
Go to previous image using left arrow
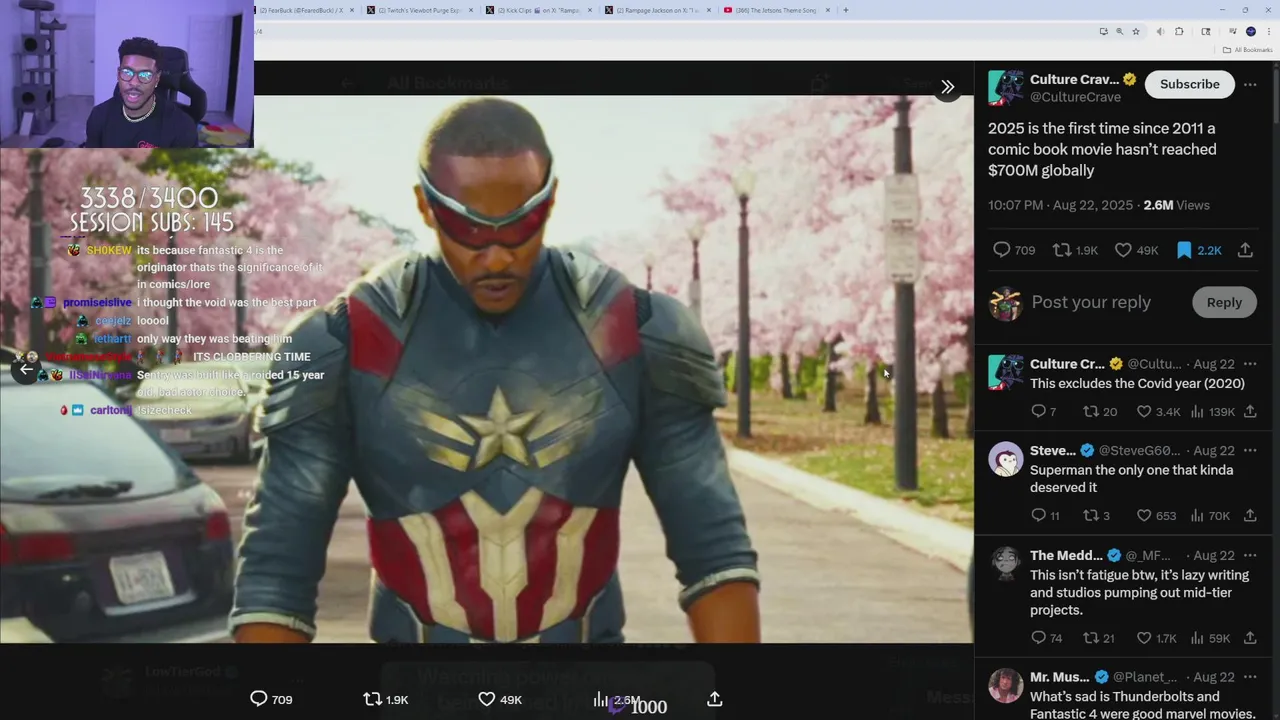point(26,369)
